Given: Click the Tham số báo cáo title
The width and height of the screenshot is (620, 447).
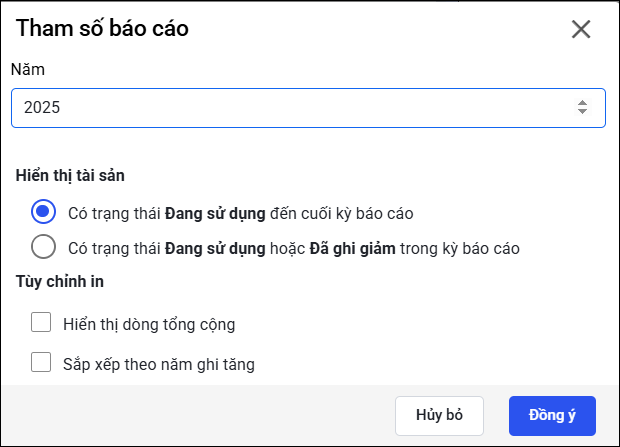Looking at the screenshot, I should click(x=102, y=29).
